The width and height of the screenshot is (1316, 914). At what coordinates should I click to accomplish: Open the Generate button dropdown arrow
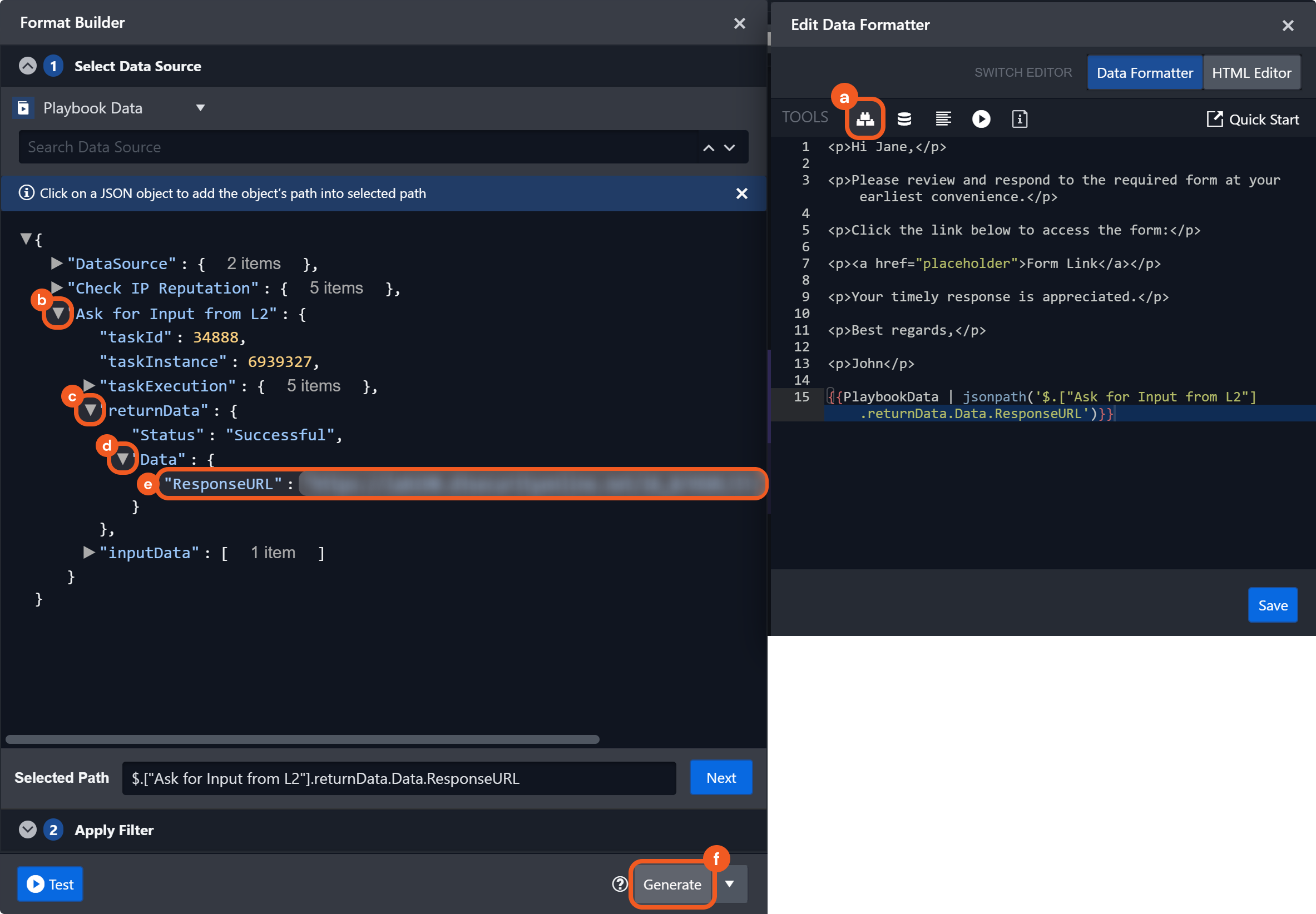point(729,883)
